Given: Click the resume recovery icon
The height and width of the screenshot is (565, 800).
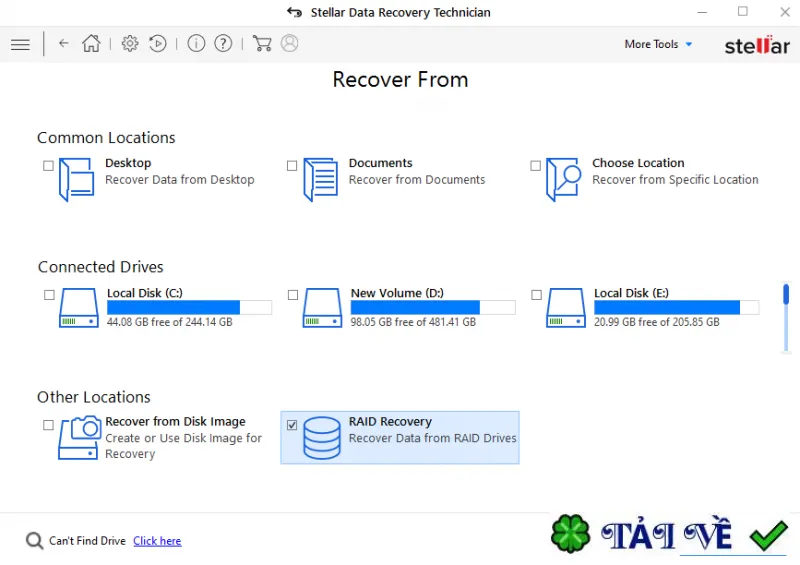Looking at the screenshot, I should tap(158, 43).
